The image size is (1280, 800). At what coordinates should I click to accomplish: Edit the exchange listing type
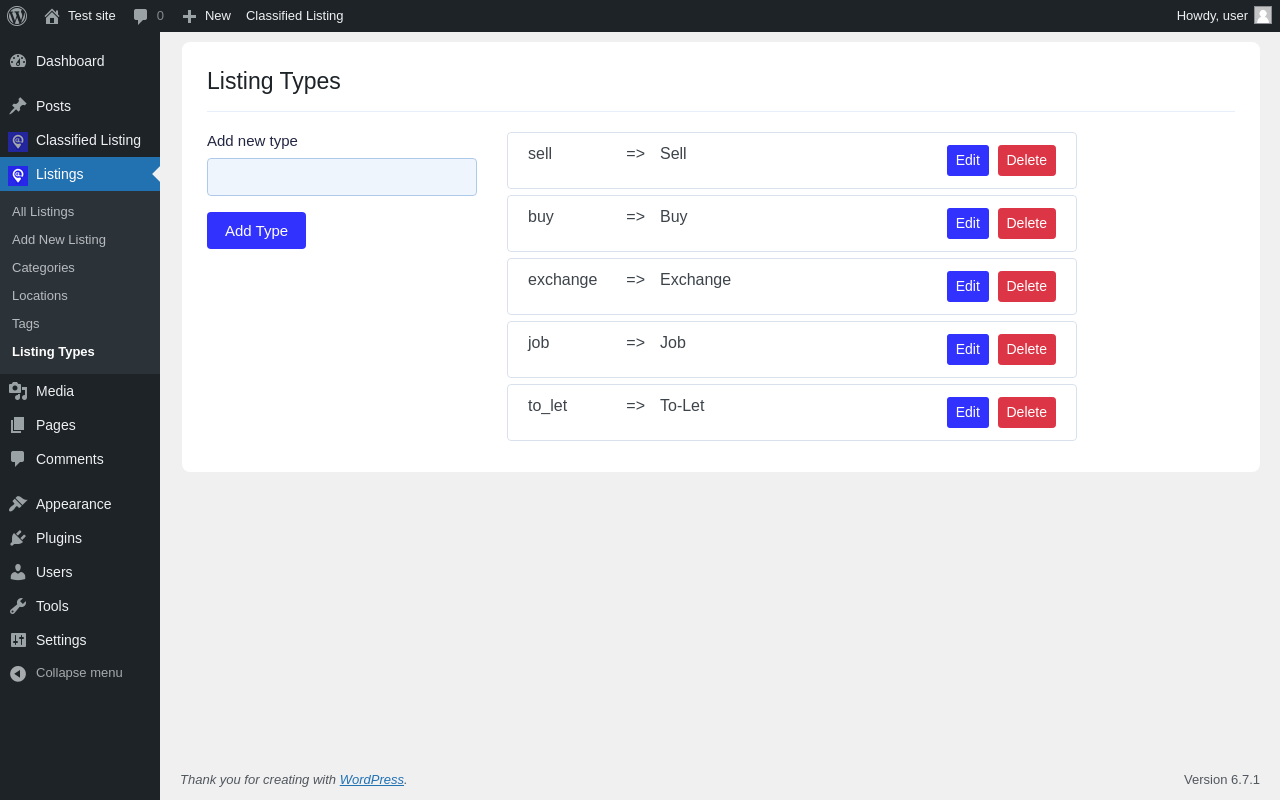coord(967,286)
